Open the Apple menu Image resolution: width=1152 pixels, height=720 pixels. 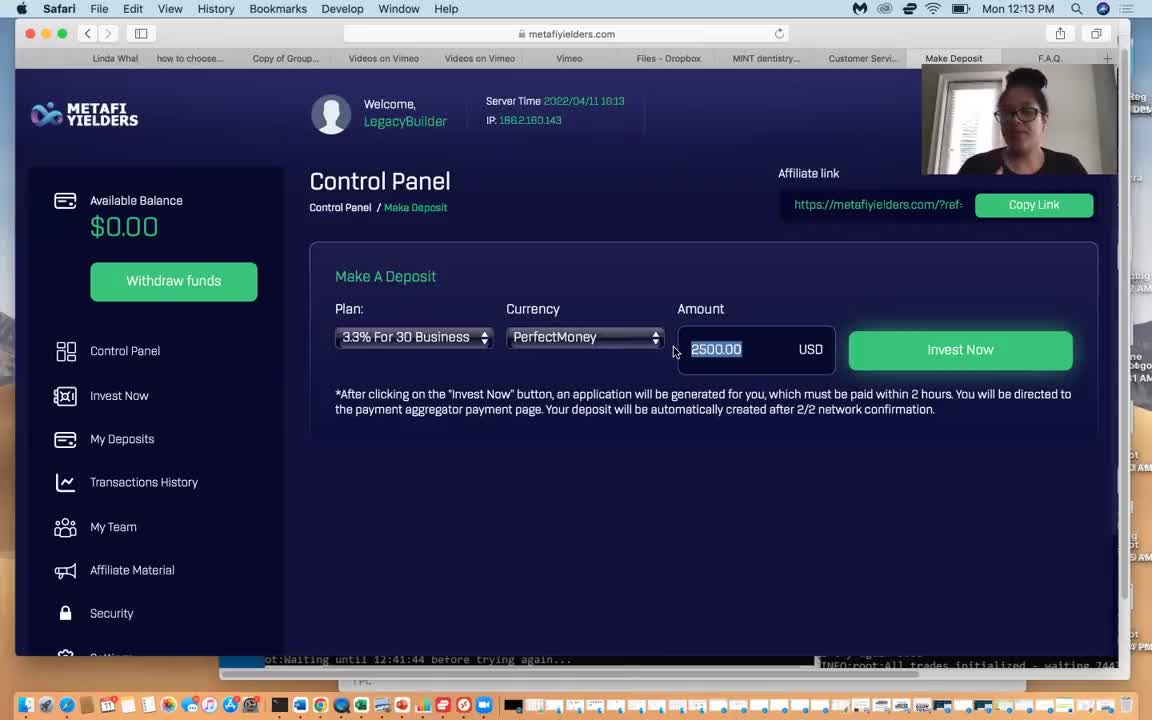22,9
